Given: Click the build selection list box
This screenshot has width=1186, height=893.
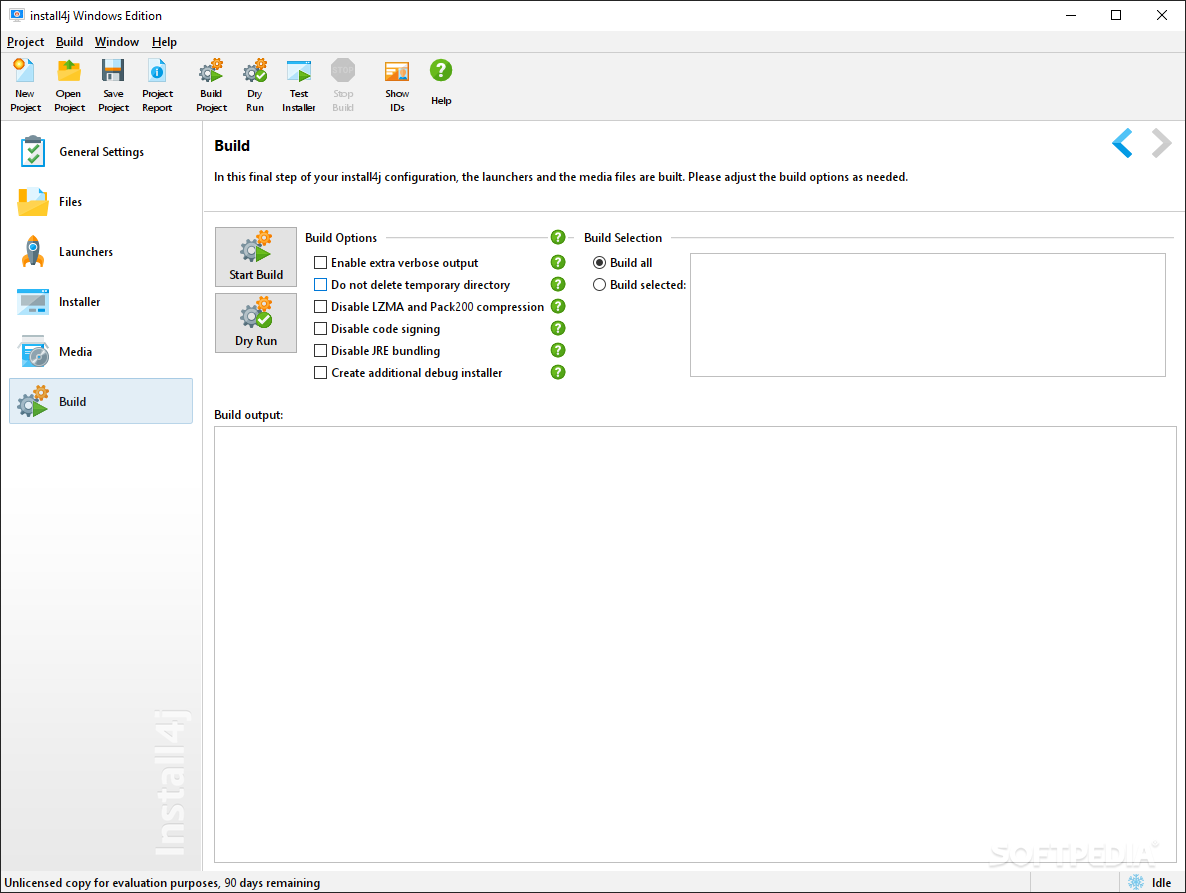Looking at the screenshot, I should (x=927, y=315).
